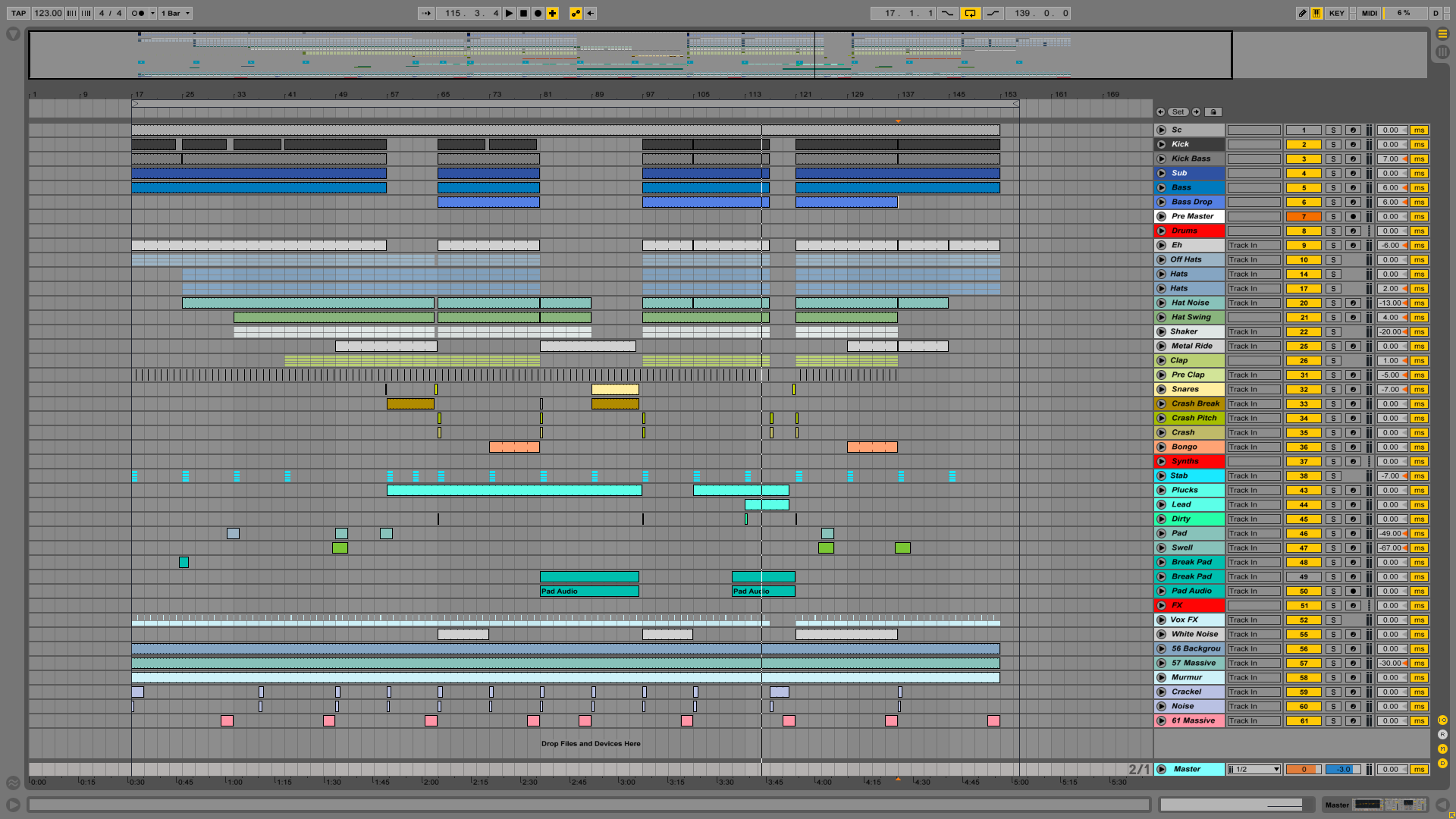Show the Returns section with R button
The image size is (1456, 819).
click(x=1442, y=734)
